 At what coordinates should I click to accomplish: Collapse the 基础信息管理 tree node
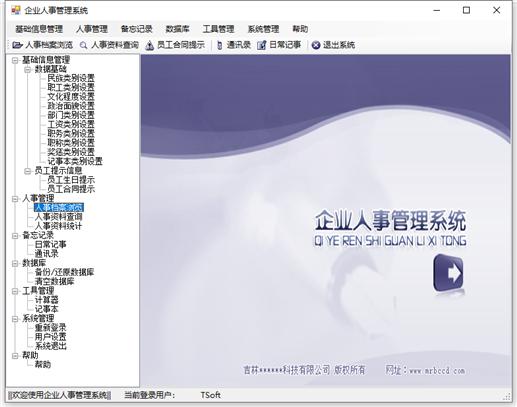click(15, 60)
